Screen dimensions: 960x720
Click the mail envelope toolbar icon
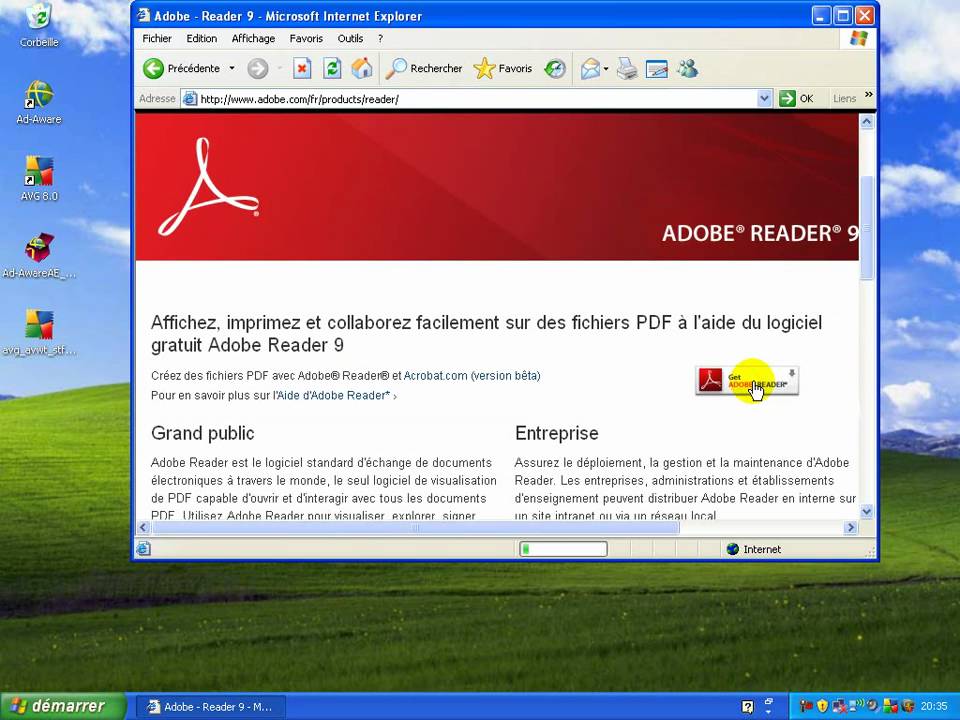[590, 69]
